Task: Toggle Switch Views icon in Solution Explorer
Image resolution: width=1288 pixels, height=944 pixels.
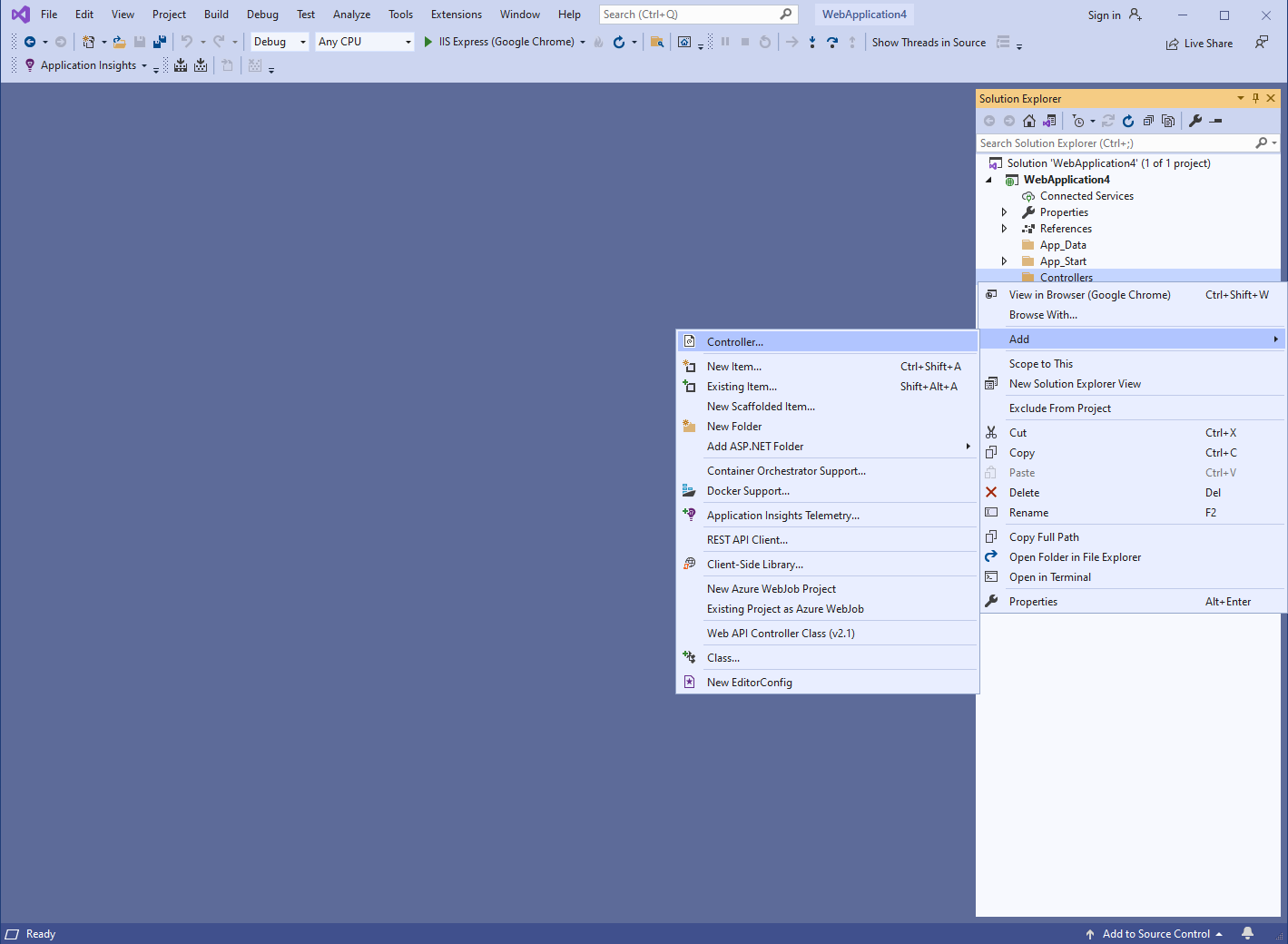Action: [x=1049, y=121]
